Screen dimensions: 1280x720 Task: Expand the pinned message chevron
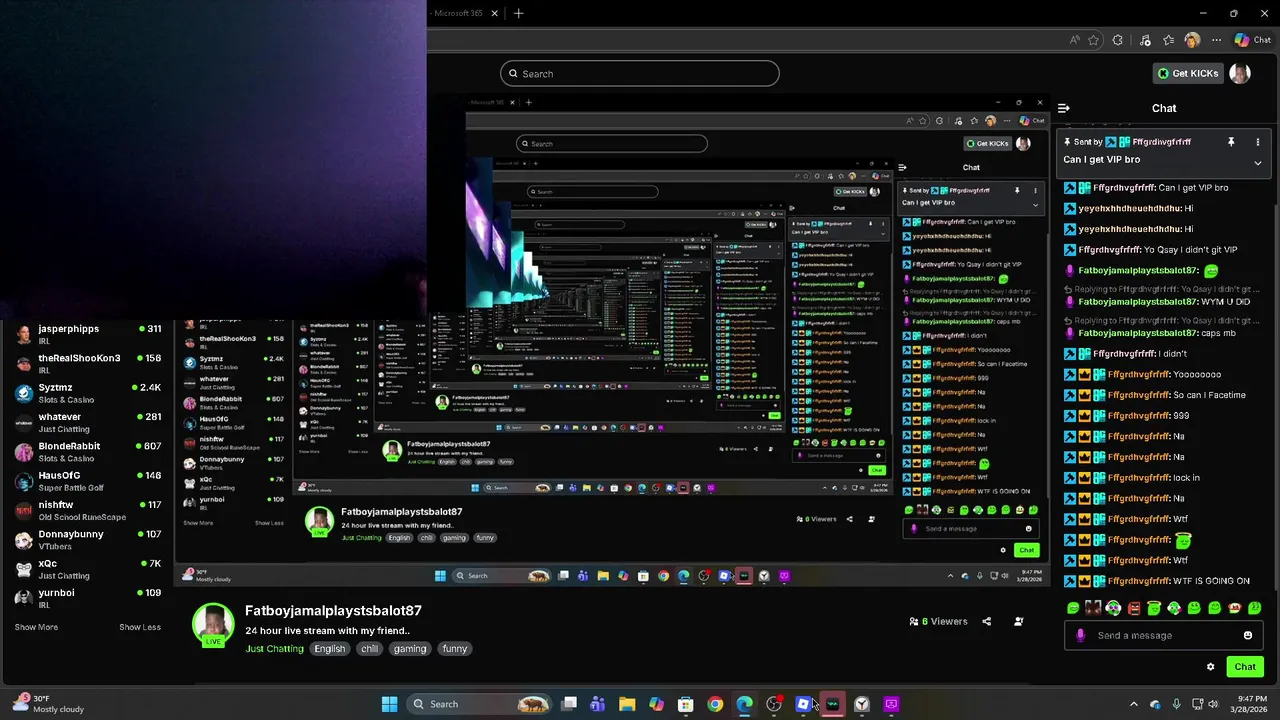(1258, 163)
